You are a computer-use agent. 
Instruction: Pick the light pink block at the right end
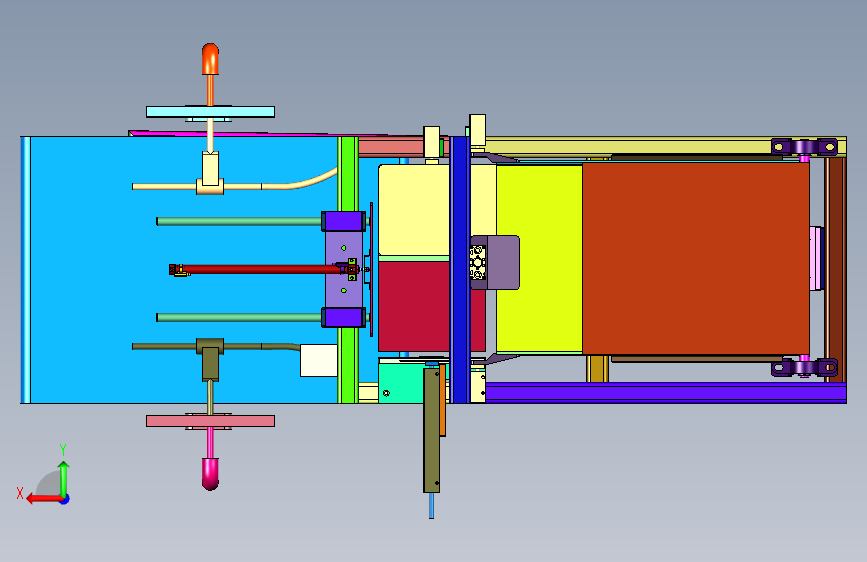click(x=816, y=258)
